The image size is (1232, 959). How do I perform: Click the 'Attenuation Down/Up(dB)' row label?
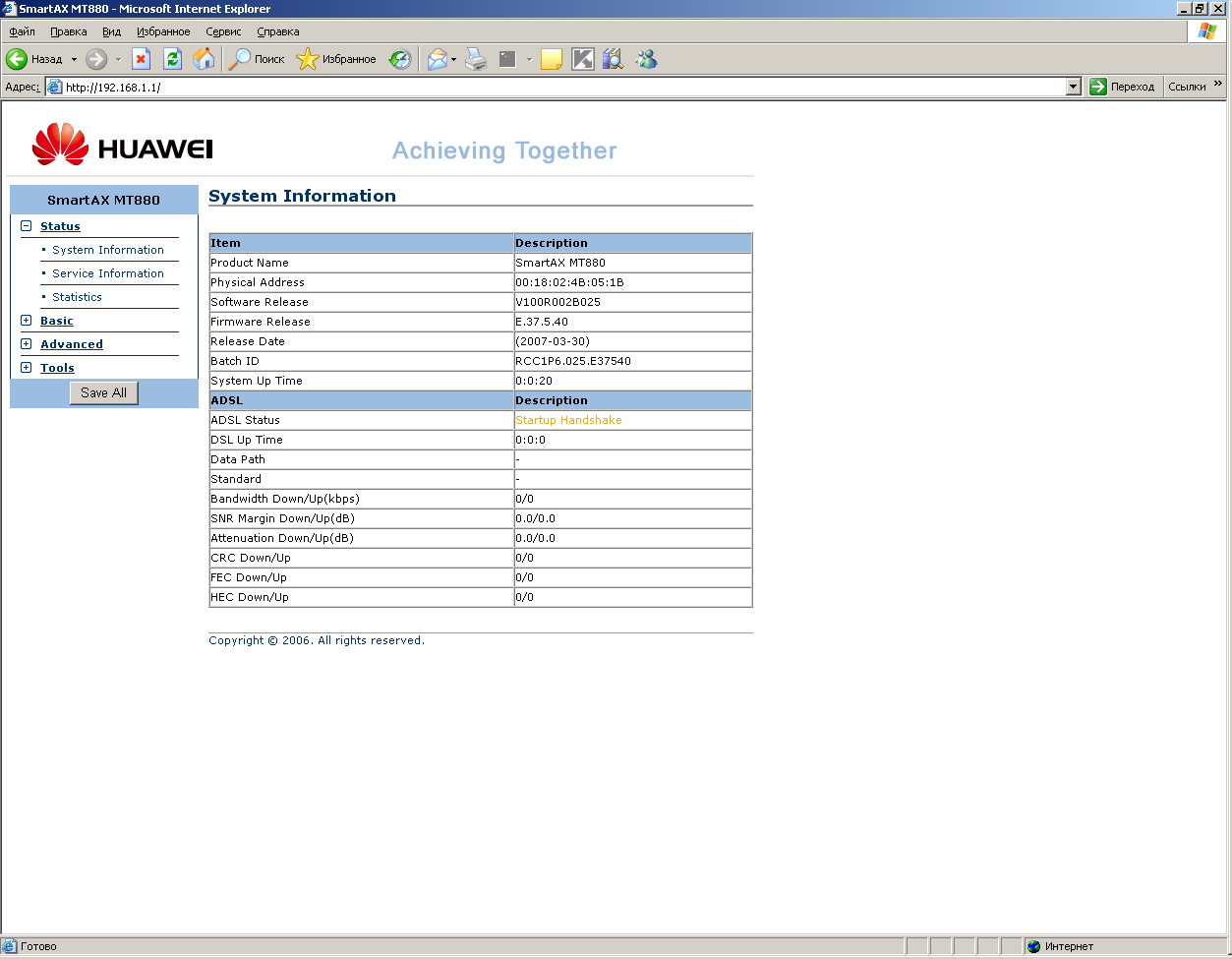point(282,538)
